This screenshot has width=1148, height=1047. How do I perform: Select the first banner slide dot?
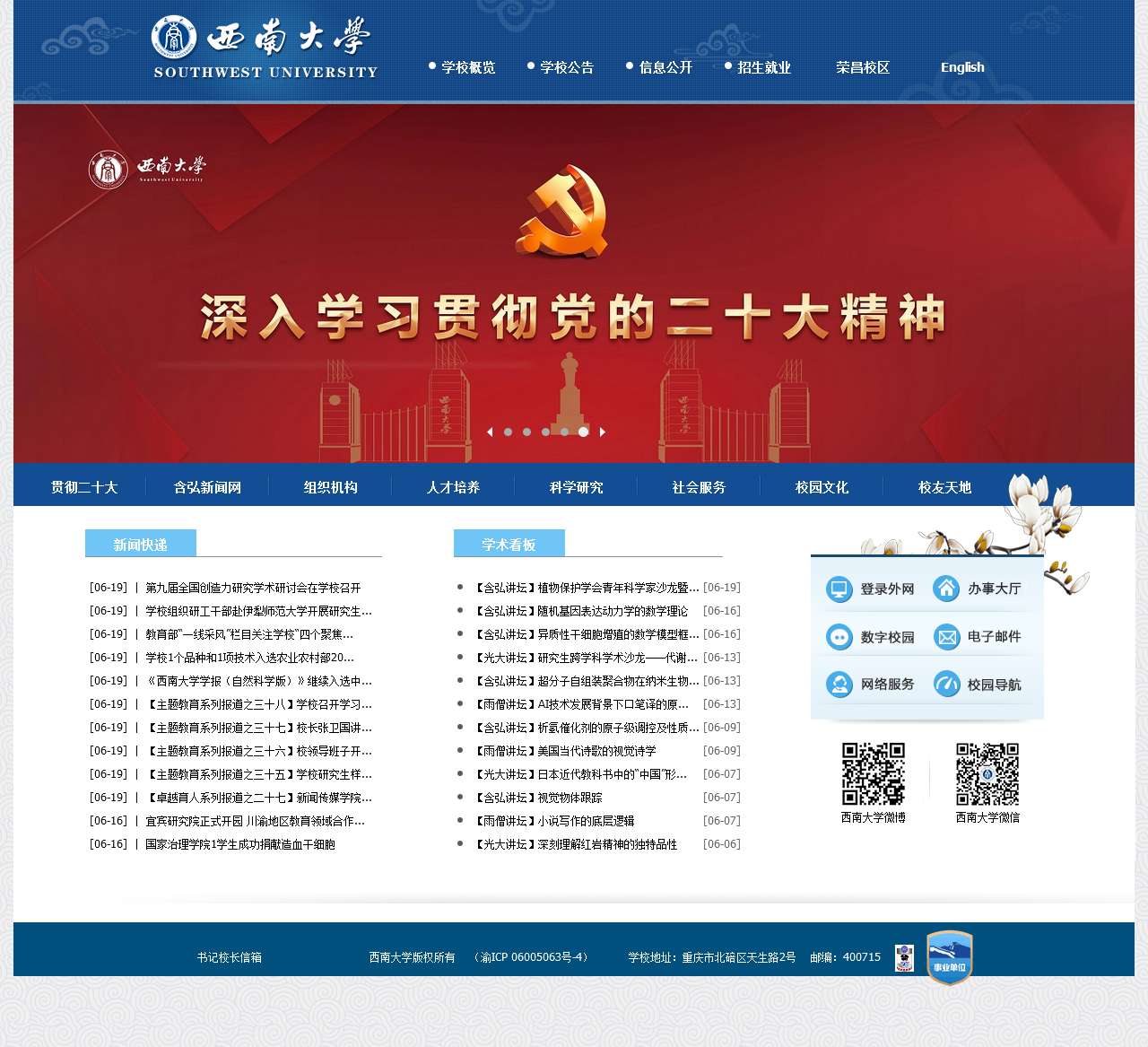coord(509,432)
